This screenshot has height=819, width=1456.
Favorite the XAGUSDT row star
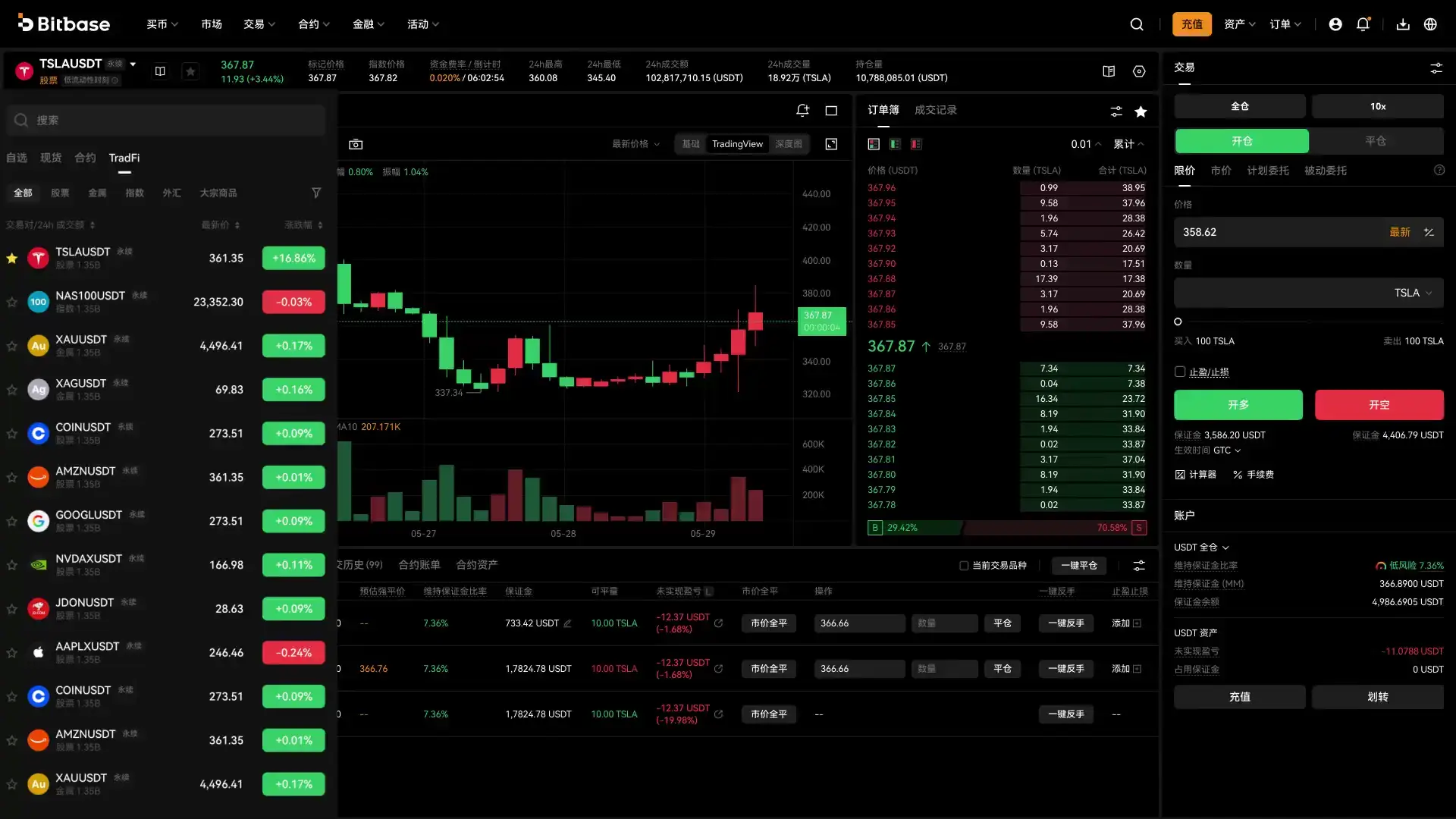click(12, 390)
